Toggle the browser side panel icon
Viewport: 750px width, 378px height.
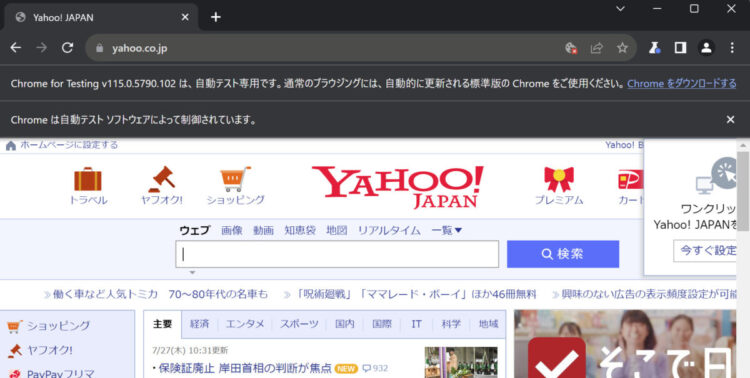coord(680,48)
